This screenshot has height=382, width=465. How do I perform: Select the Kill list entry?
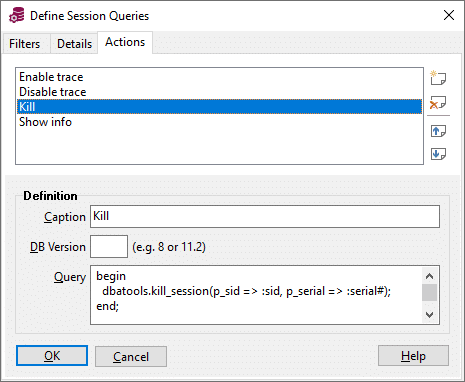coord(219,107)
